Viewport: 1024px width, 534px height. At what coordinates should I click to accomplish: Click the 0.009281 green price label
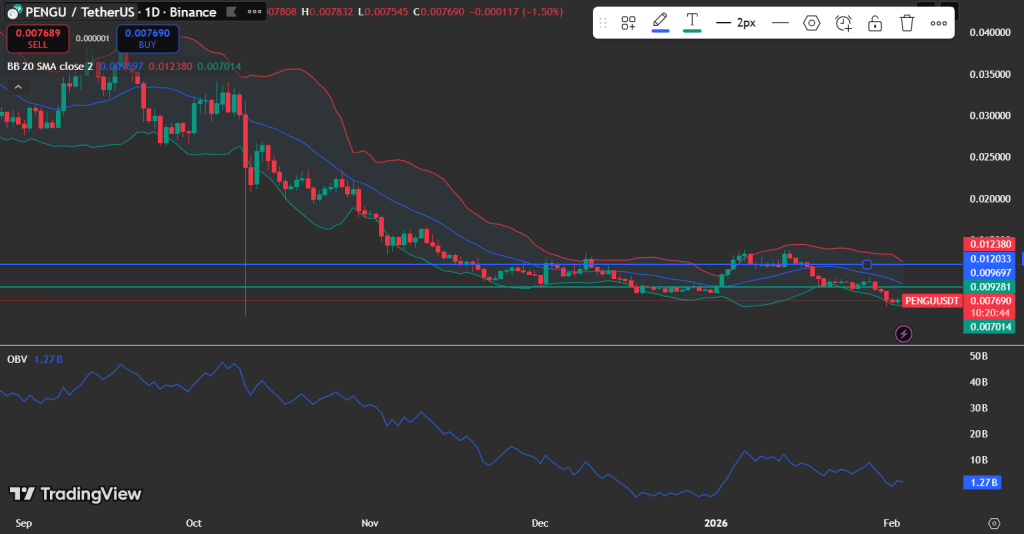click(x=989, y=287)
